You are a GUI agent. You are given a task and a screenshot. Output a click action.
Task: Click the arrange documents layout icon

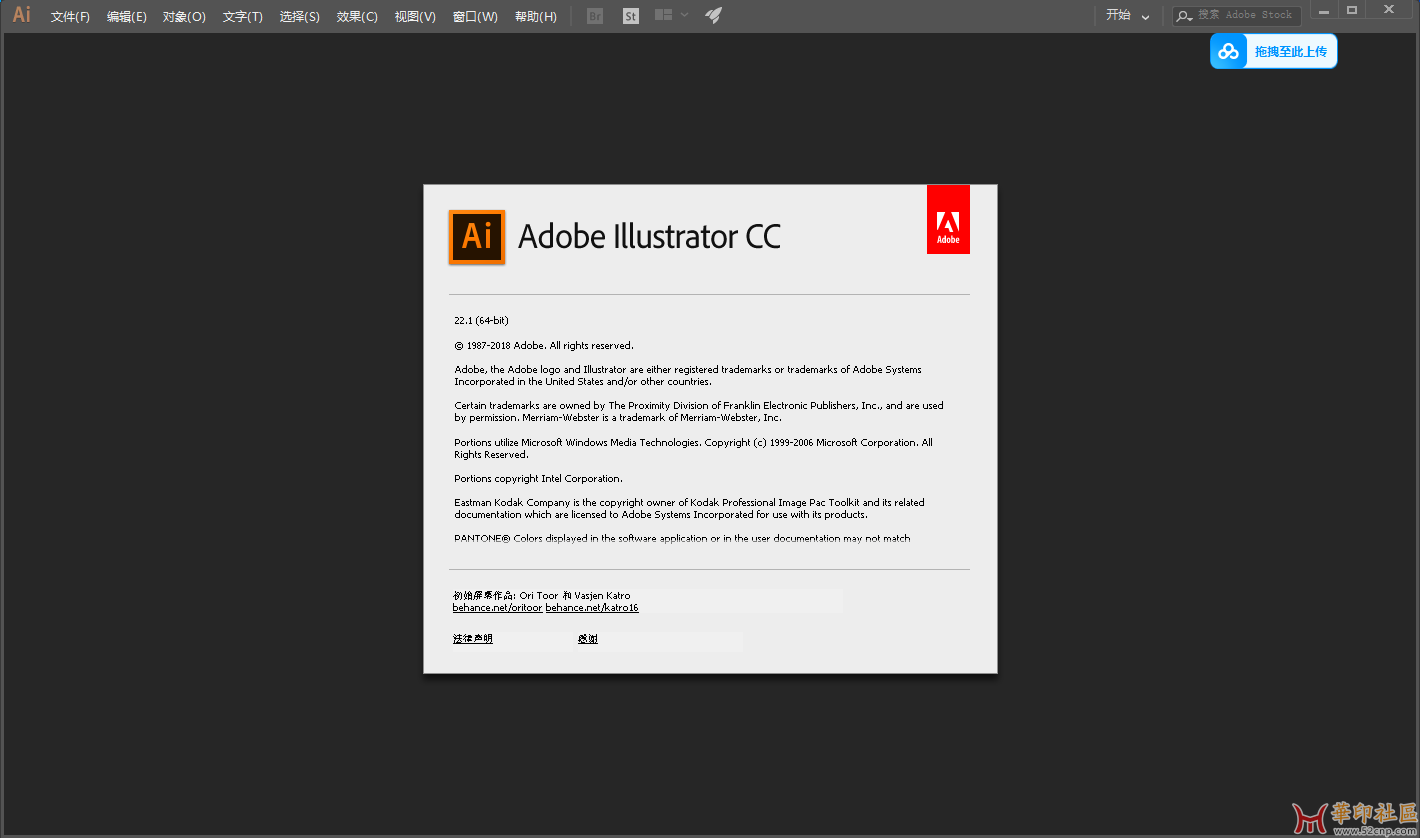pyautogui.click(x=663, y=15)
